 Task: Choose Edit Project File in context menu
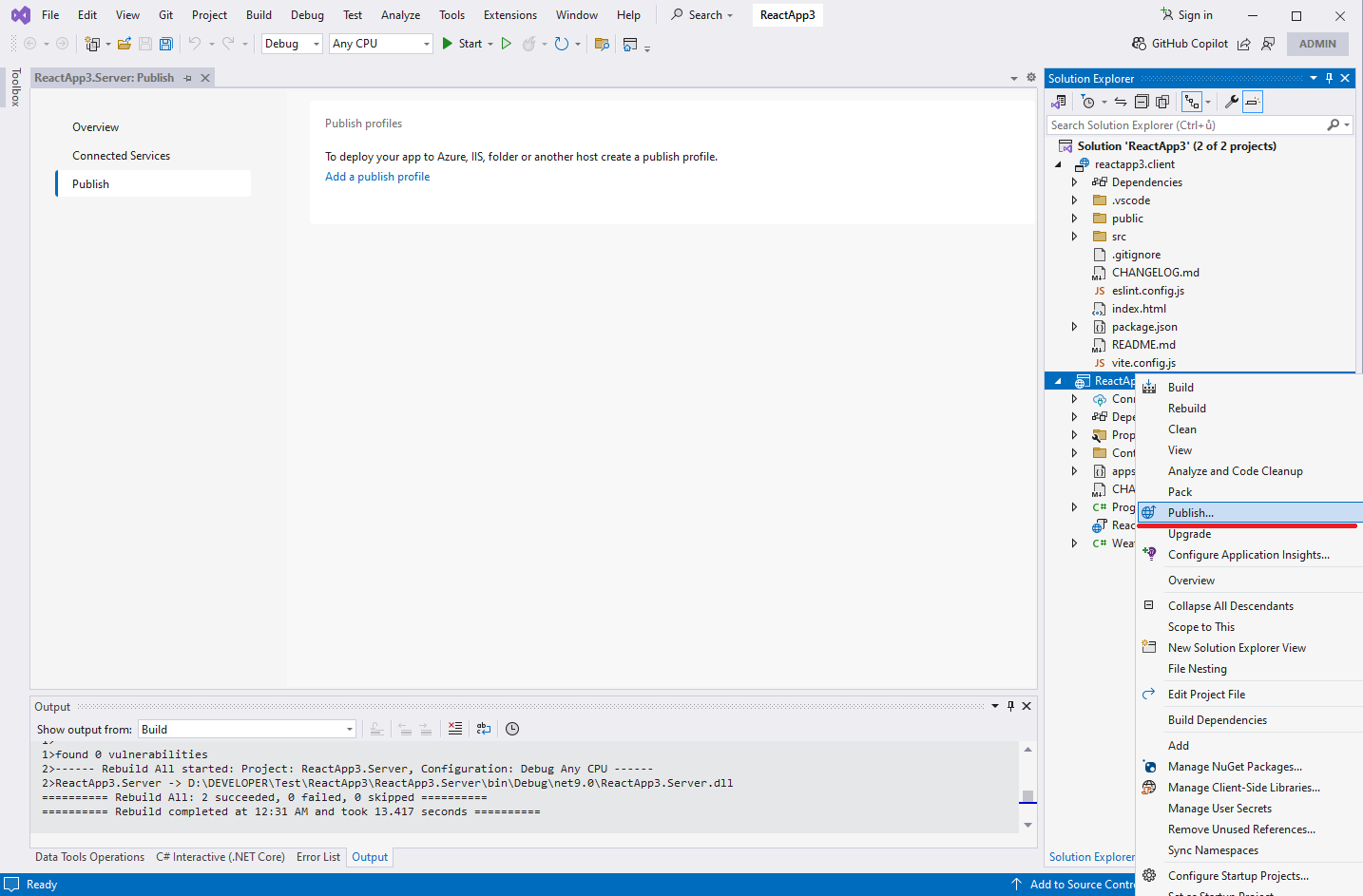tap(1250, 695)
